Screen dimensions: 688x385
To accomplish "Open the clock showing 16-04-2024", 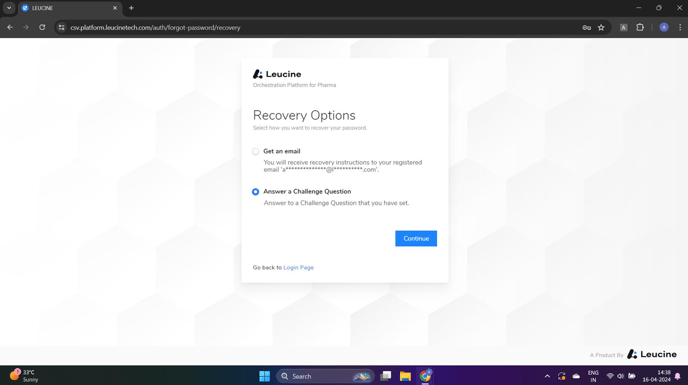I will (657, 376).
